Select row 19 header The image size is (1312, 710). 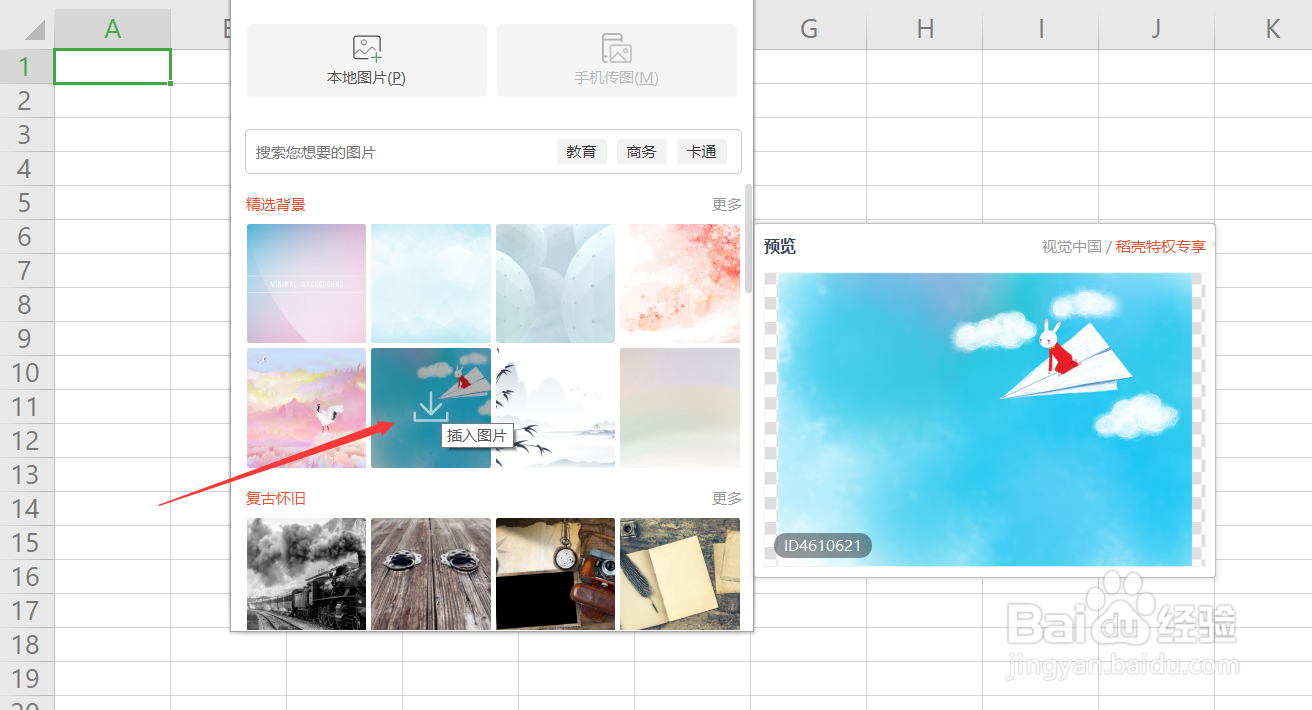tap(26, 679)
